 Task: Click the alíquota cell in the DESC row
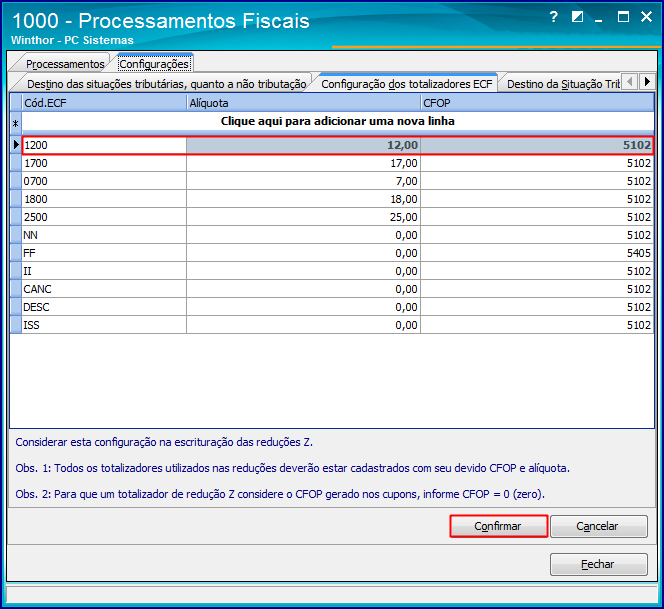(303, 307)
